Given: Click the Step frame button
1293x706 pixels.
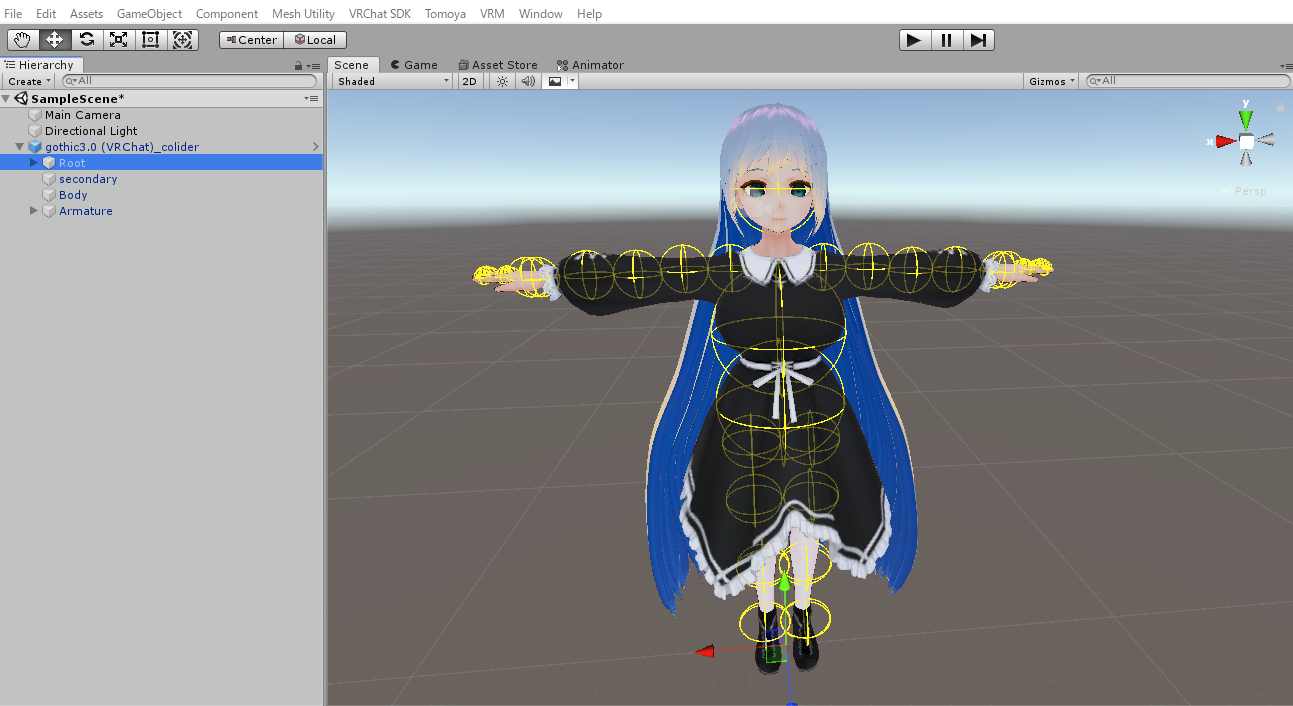Looking at the screenshot, I should [978, 40].
